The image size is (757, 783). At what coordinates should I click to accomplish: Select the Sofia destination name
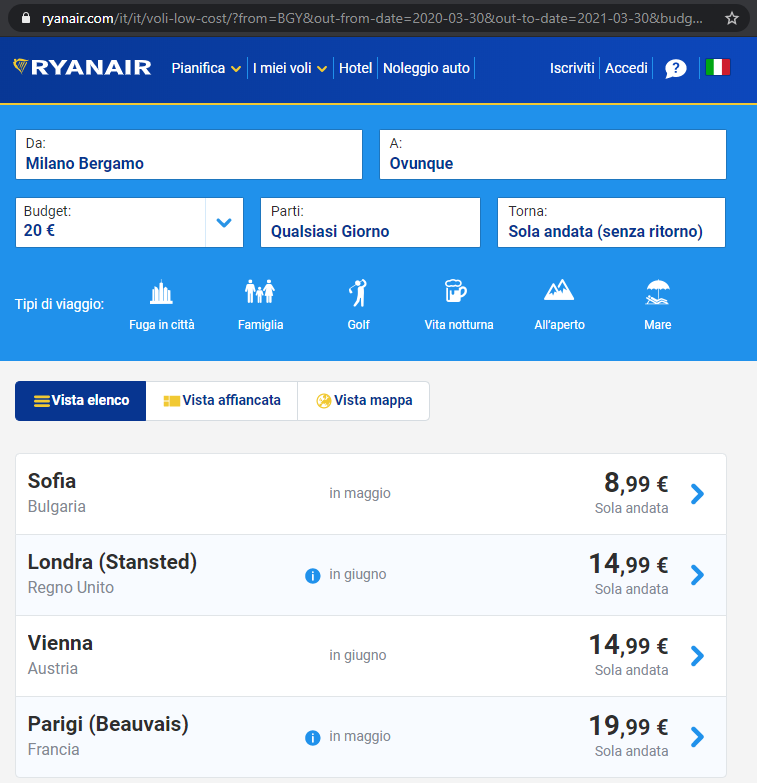click(x=52, y=481)
